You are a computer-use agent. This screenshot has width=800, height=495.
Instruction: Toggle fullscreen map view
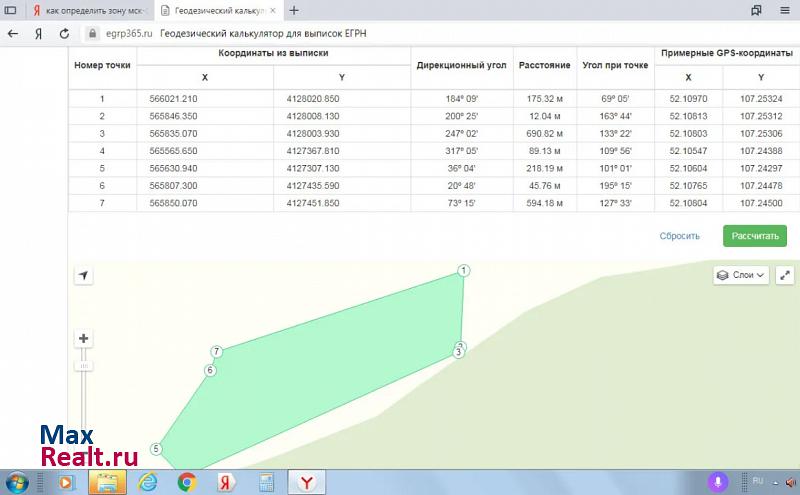pos(785,275)
